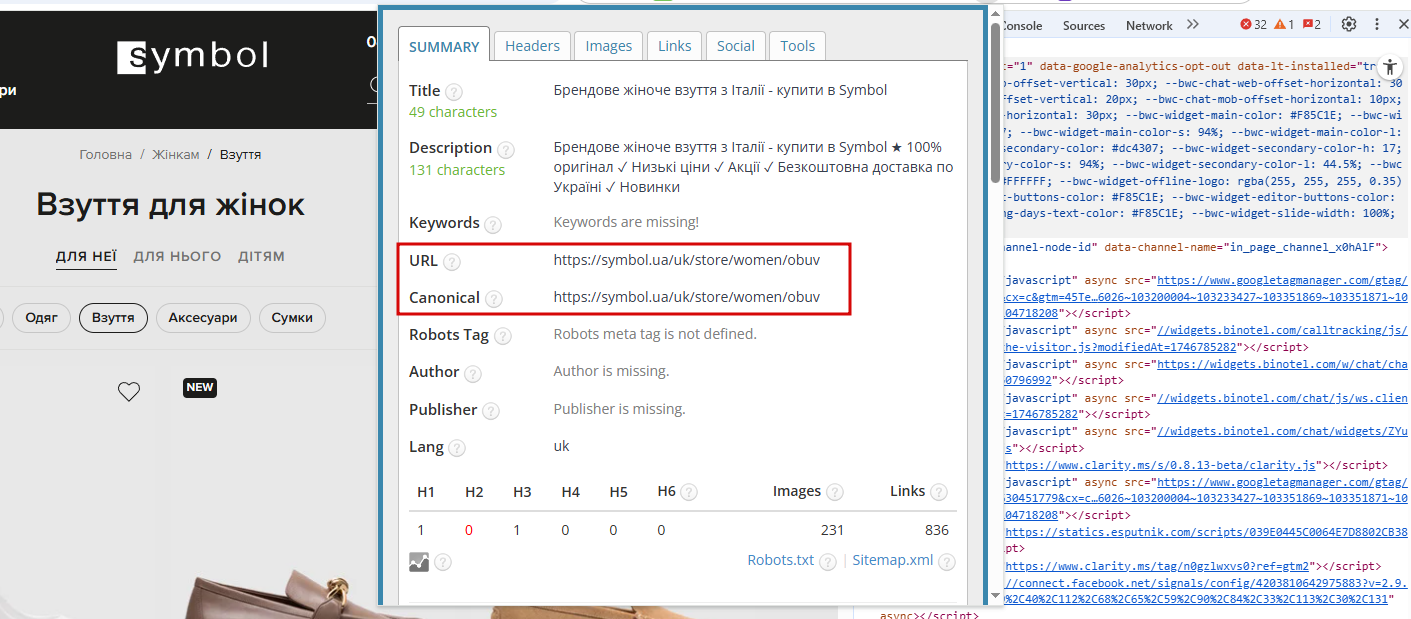Click 'Author is missing.' text
Viewport: 1411px width, 619px height.
611,371
